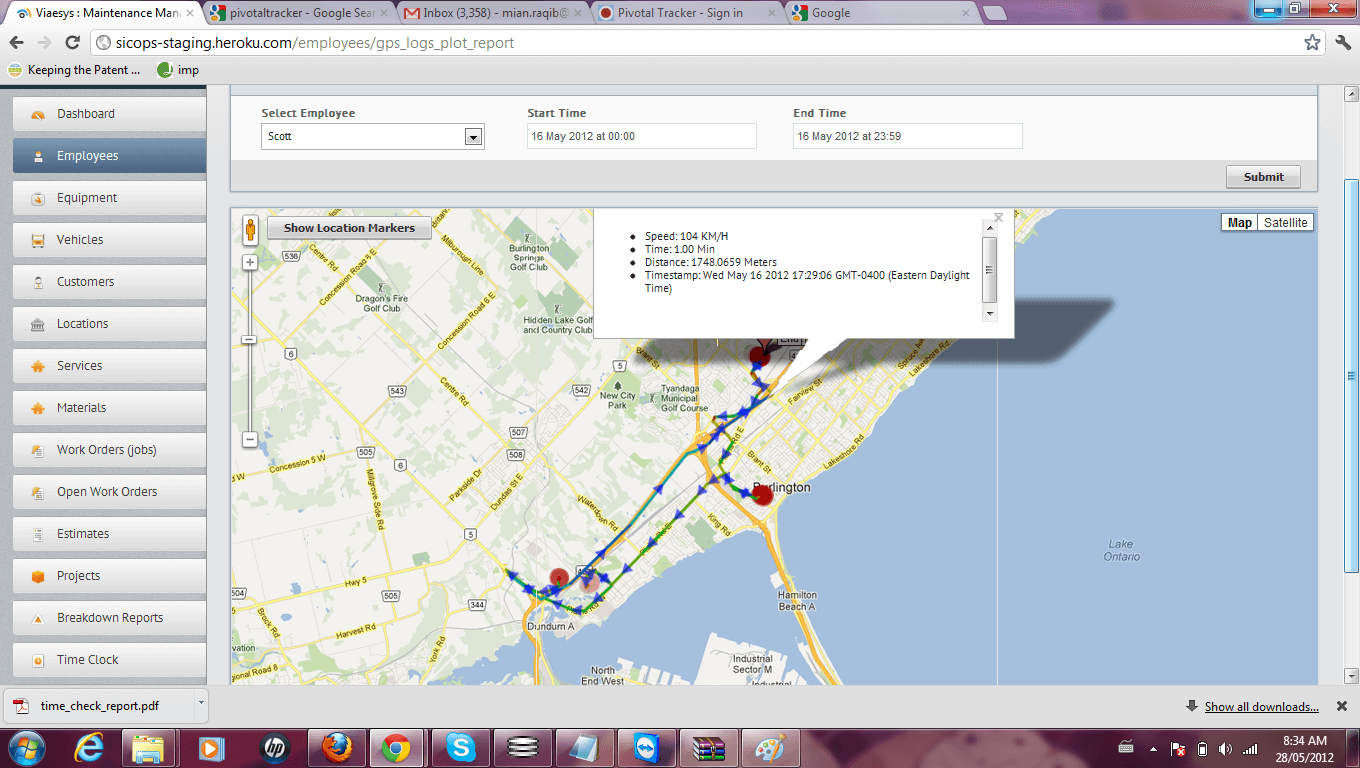This screenshot has height=768, width=1360.
Task: Click the map zoom in plus button
Action: 250,263
